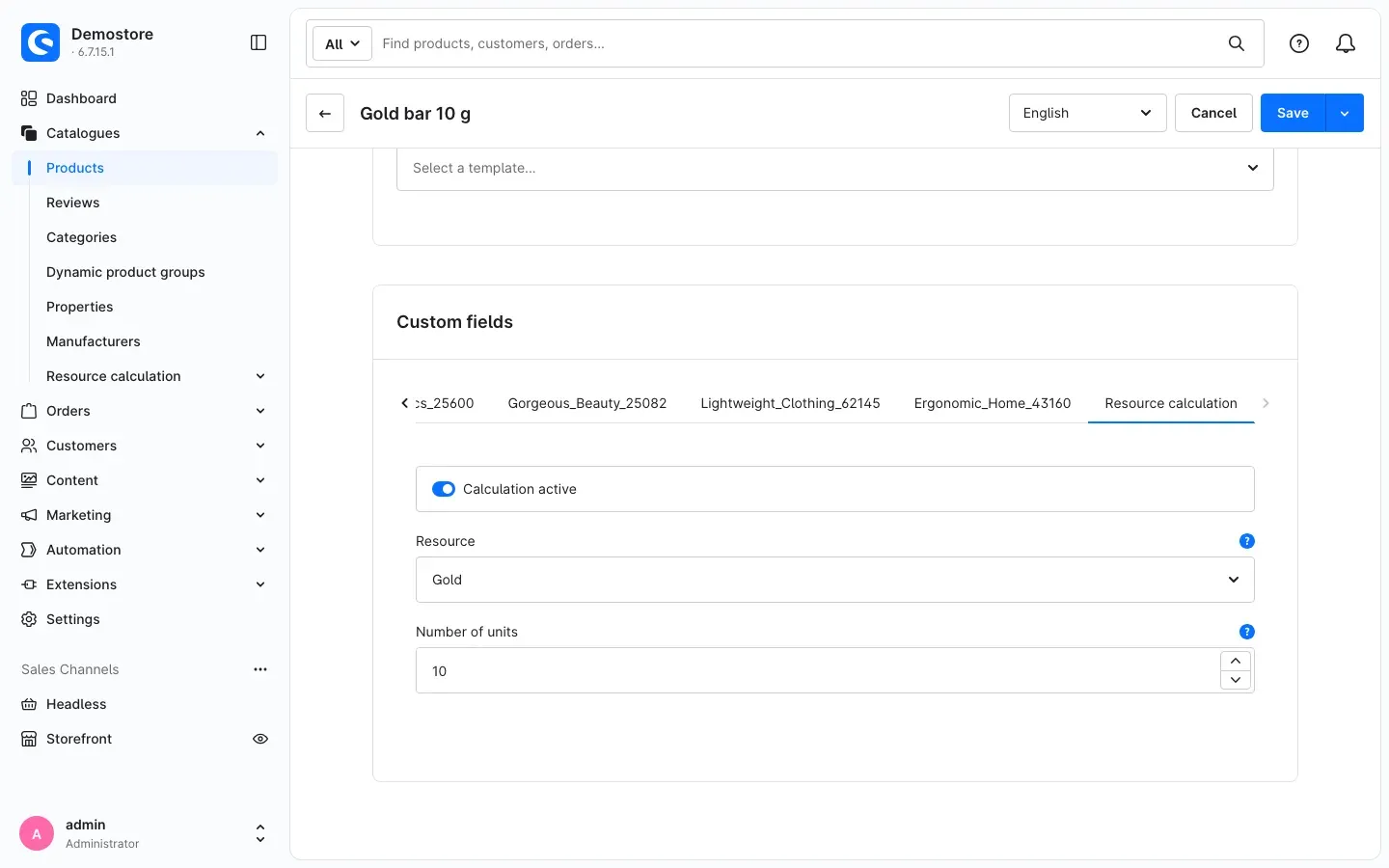Increase Number of units with up arrow

pos(1236,661)
